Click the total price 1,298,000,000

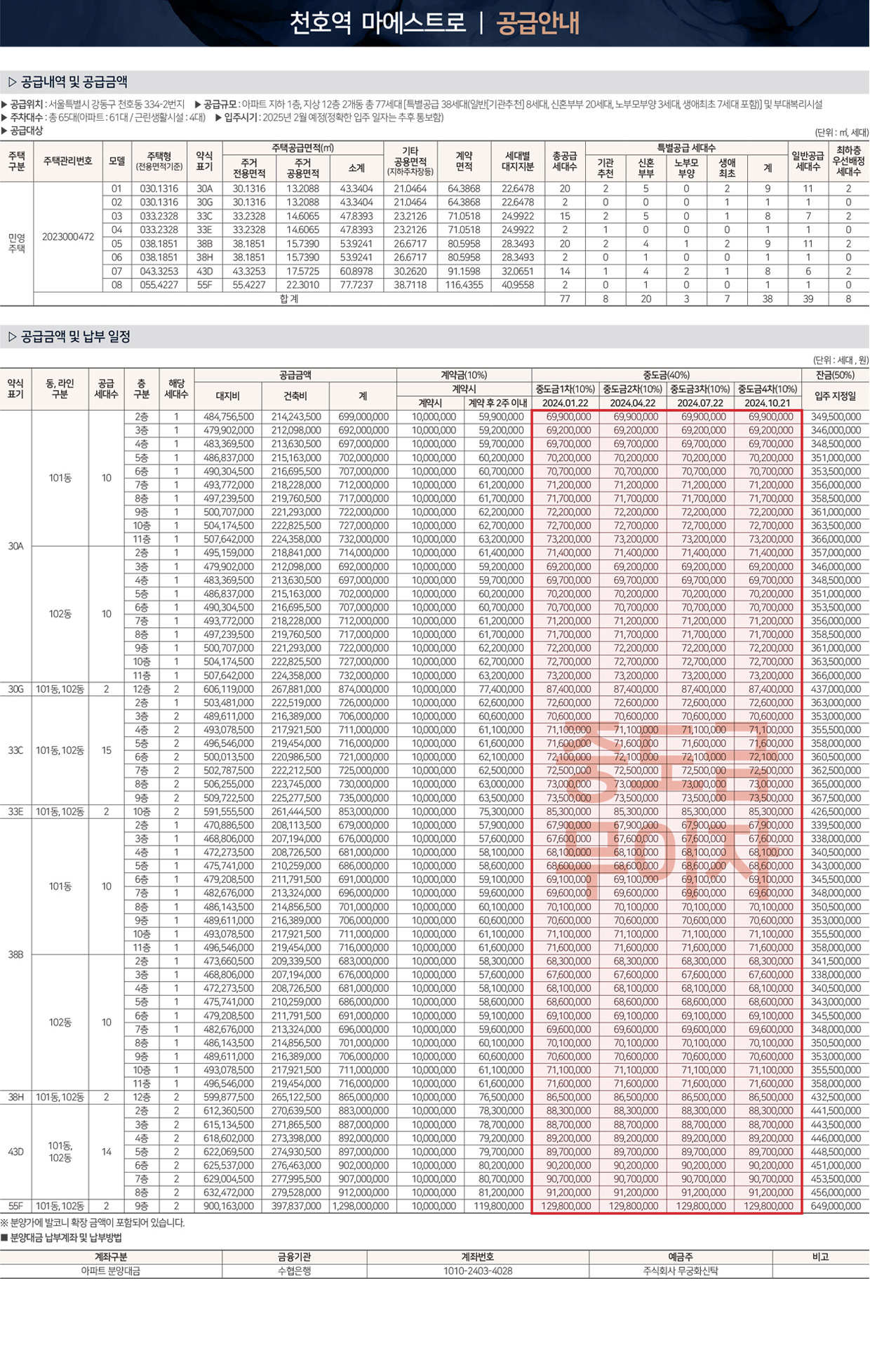(x=360, y=1206)
